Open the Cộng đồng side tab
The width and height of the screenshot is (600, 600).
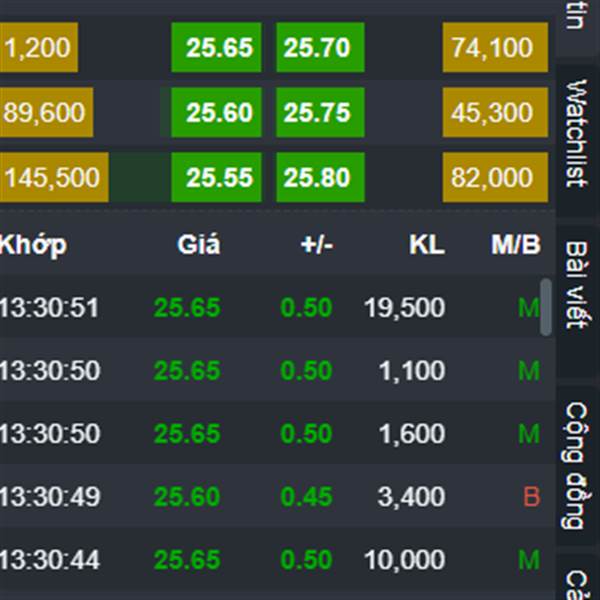click(x=577, y=465)
